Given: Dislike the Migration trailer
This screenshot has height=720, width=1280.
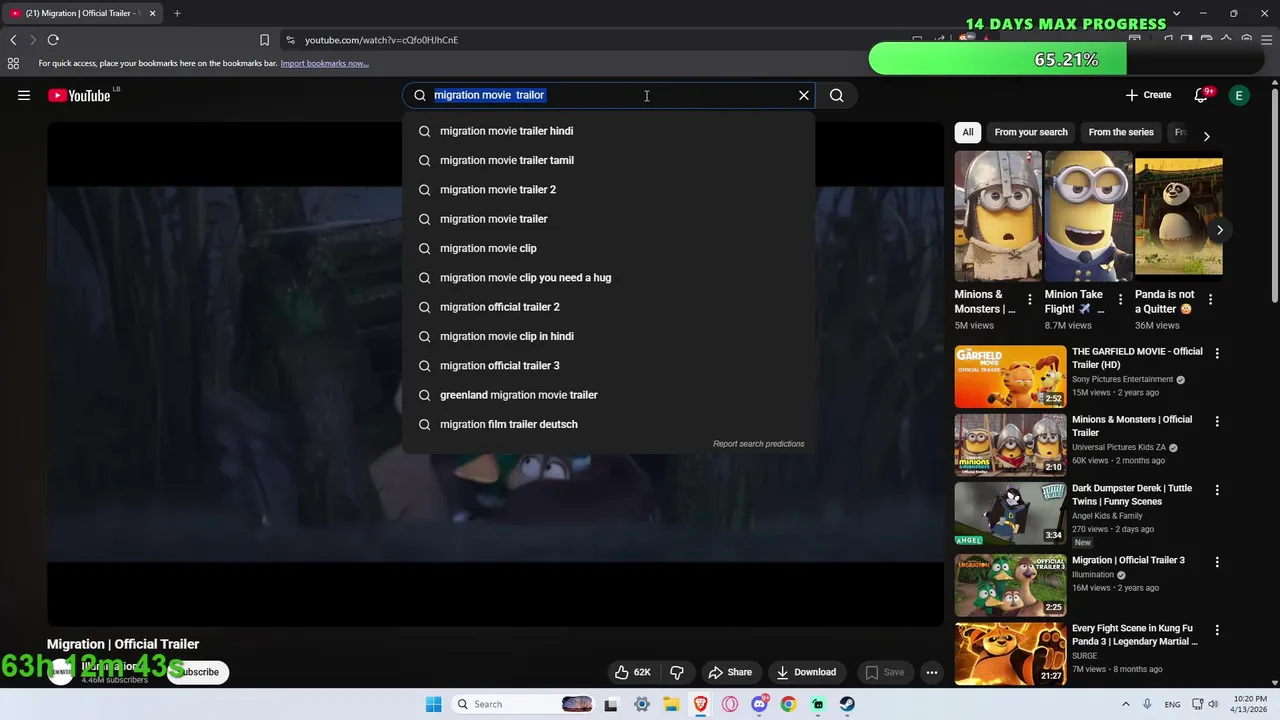Looking at the screenshot, I should tap(677, 672).
